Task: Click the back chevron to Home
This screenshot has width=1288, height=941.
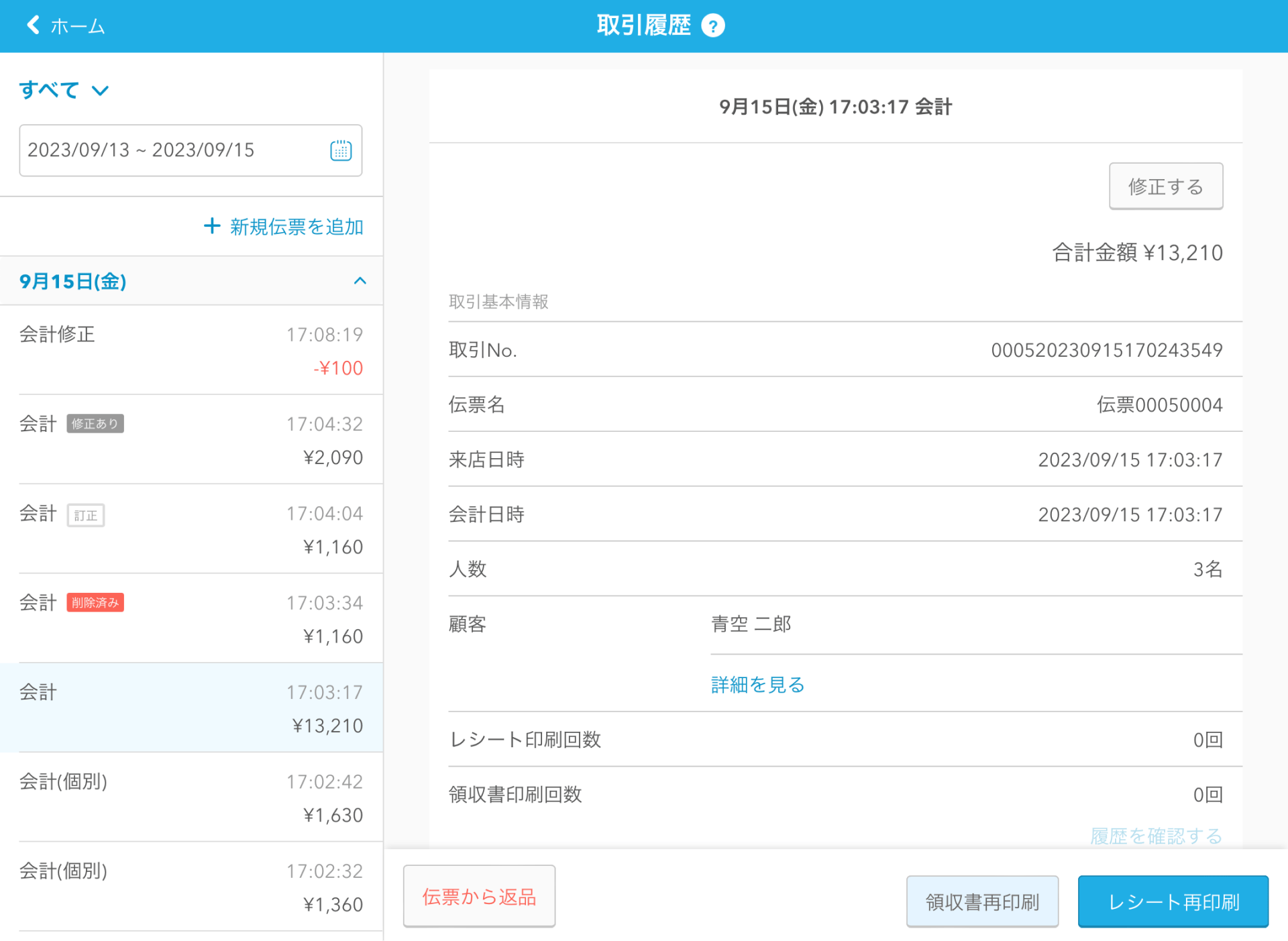Action: (x=33, y=25)
